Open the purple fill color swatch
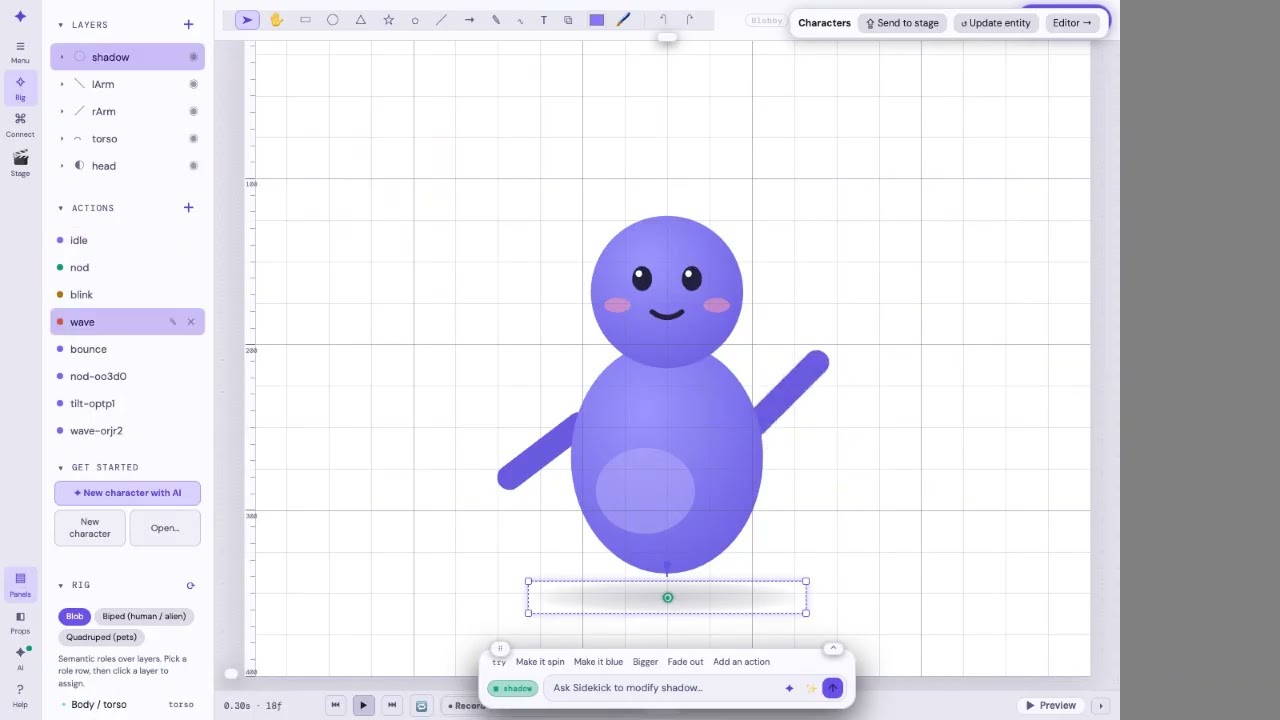Image resolution: width=1280 pixels, height=720 pixels. coord(597,20)
